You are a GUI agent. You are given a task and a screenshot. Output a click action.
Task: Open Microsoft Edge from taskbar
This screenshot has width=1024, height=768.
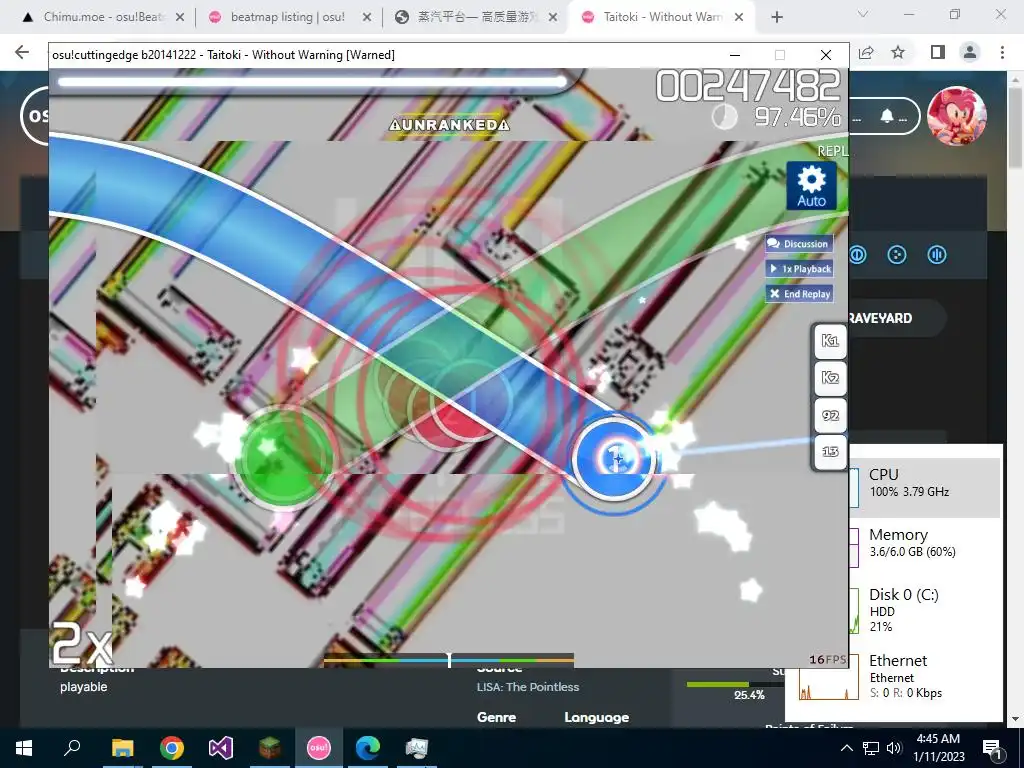click(368, 748)
